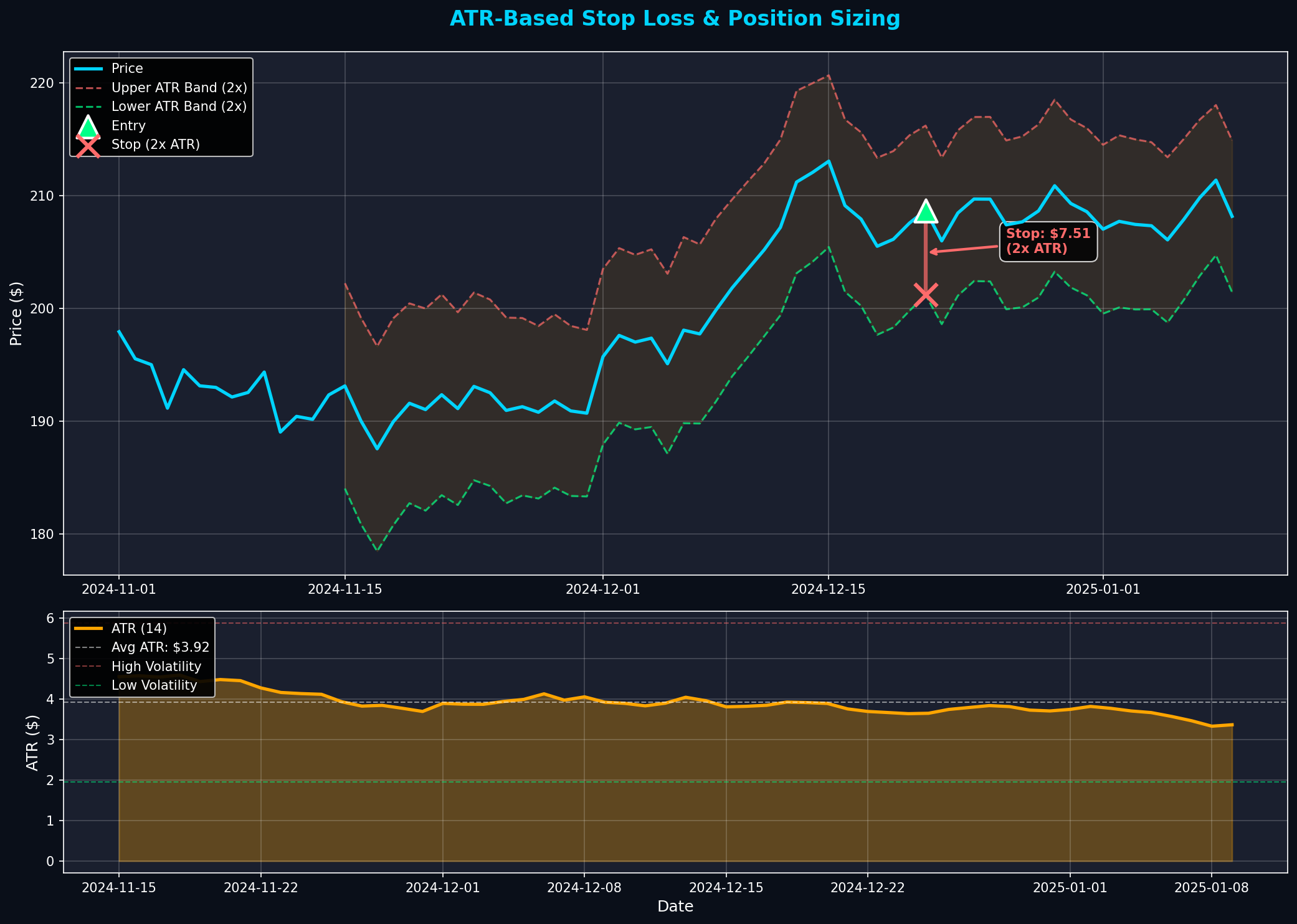
Task: Click the Upper ATR Band (2x) legend entry
Action: 179,88
